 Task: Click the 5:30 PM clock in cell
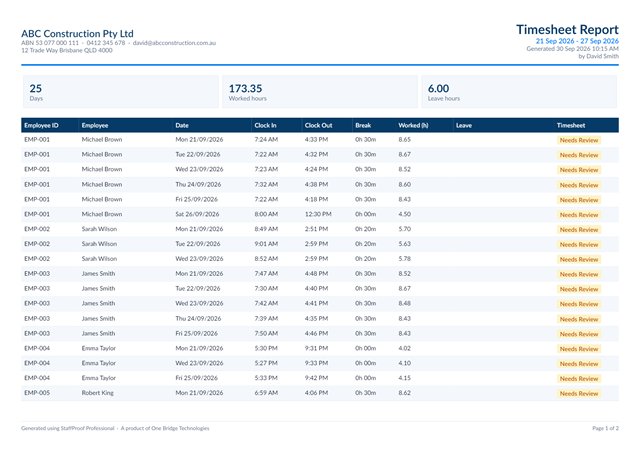click(x=266, y=348)
